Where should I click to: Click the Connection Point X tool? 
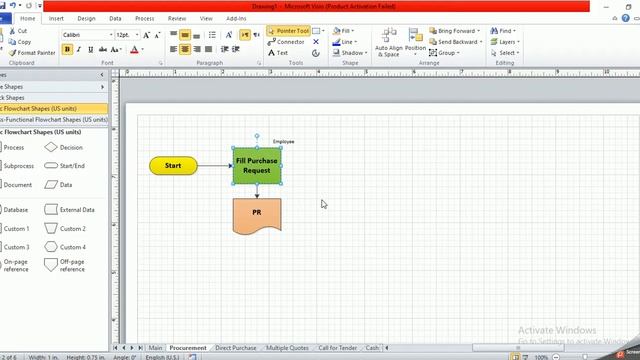tap(316, 42)
